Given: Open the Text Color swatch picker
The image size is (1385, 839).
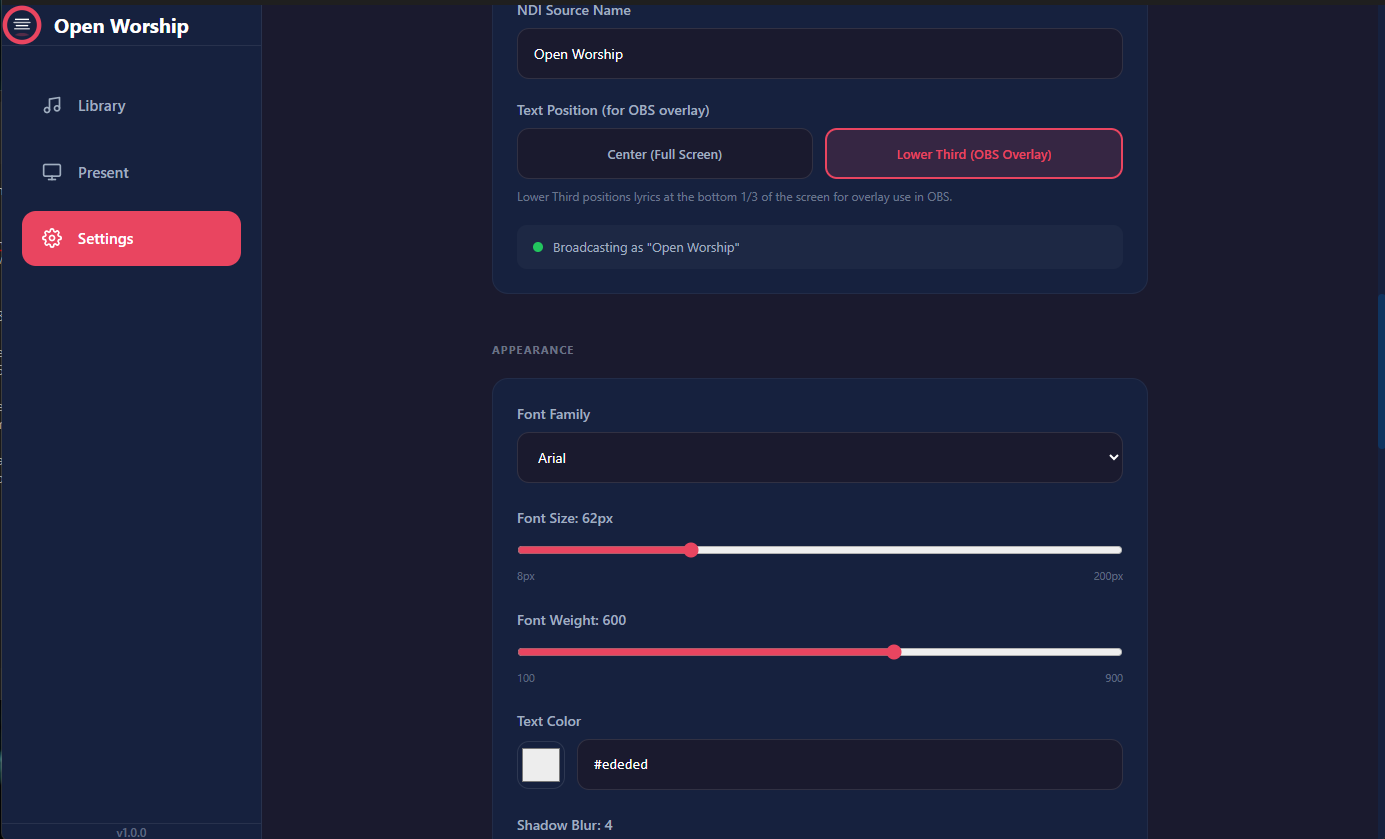Looking at the screenshot, I should 541,765.
